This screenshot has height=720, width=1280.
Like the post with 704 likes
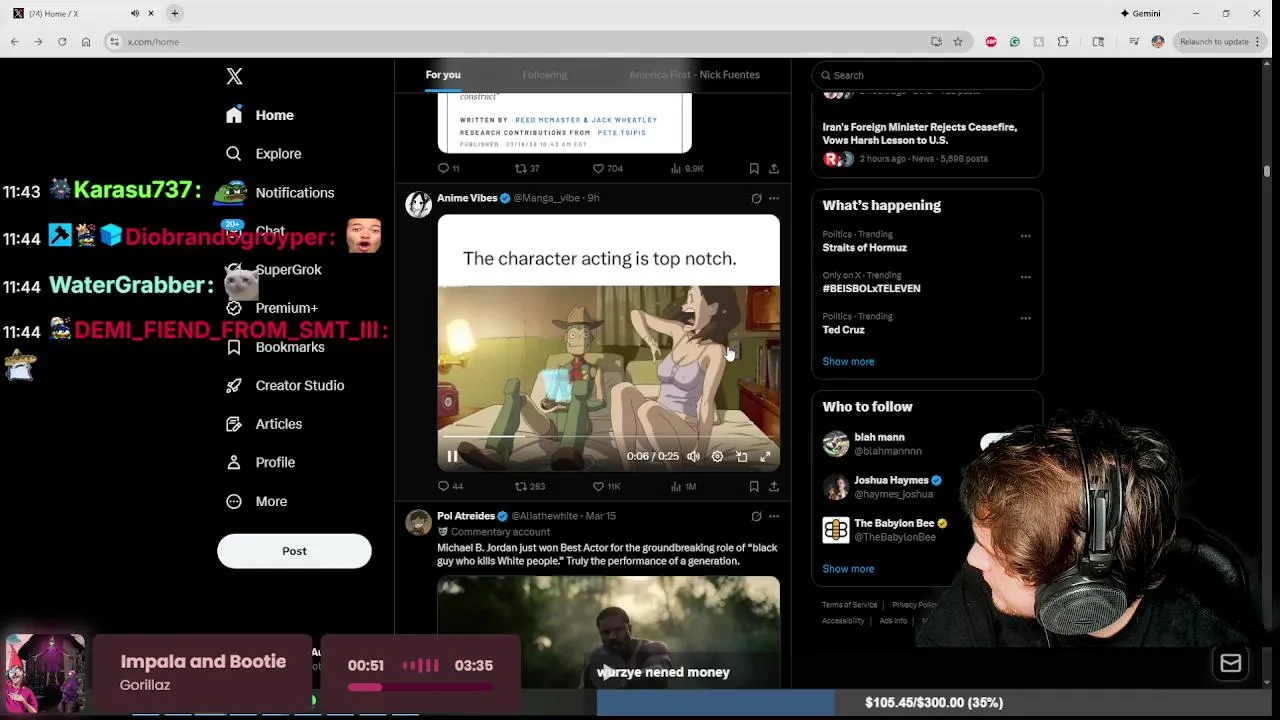607,168
